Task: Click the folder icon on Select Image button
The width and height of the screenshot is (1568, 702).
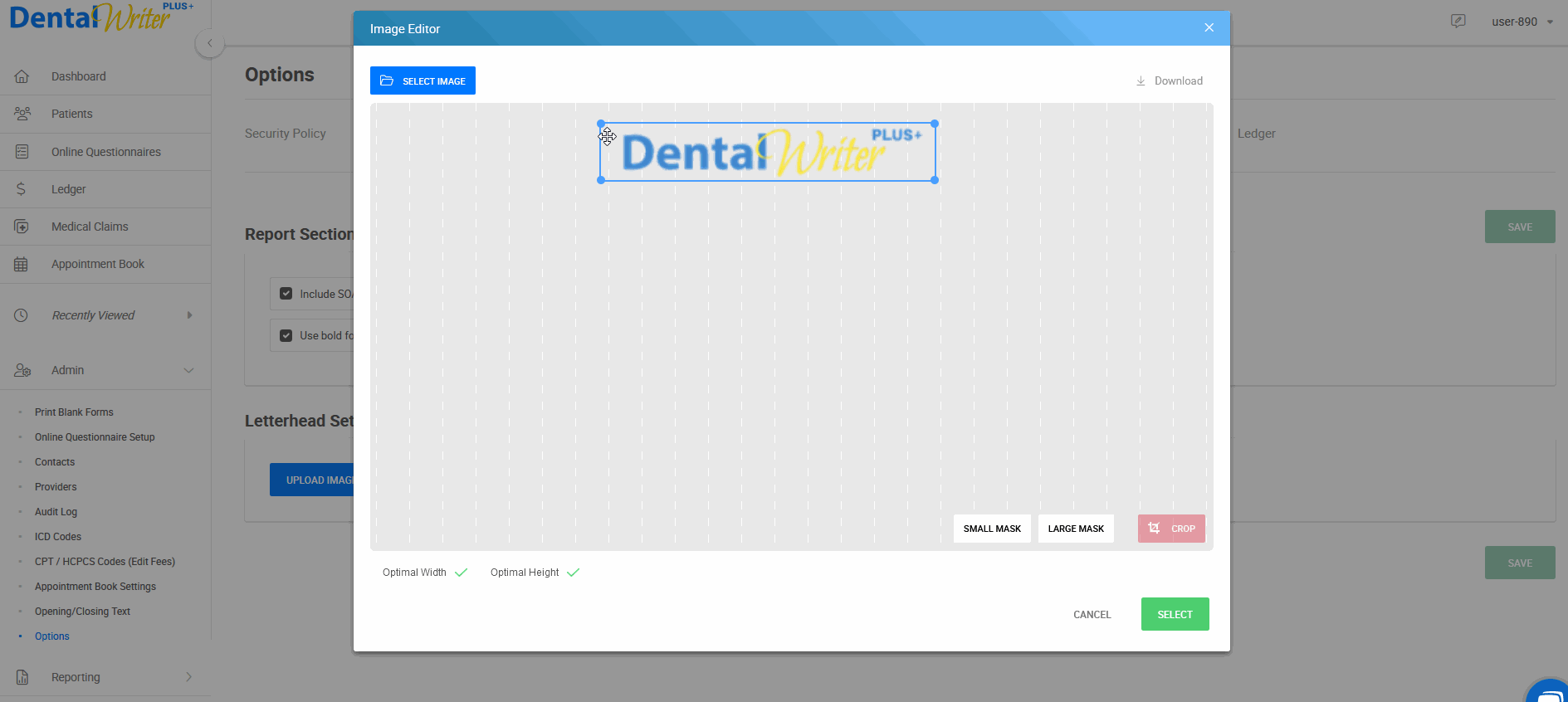Action: [387, 80]
